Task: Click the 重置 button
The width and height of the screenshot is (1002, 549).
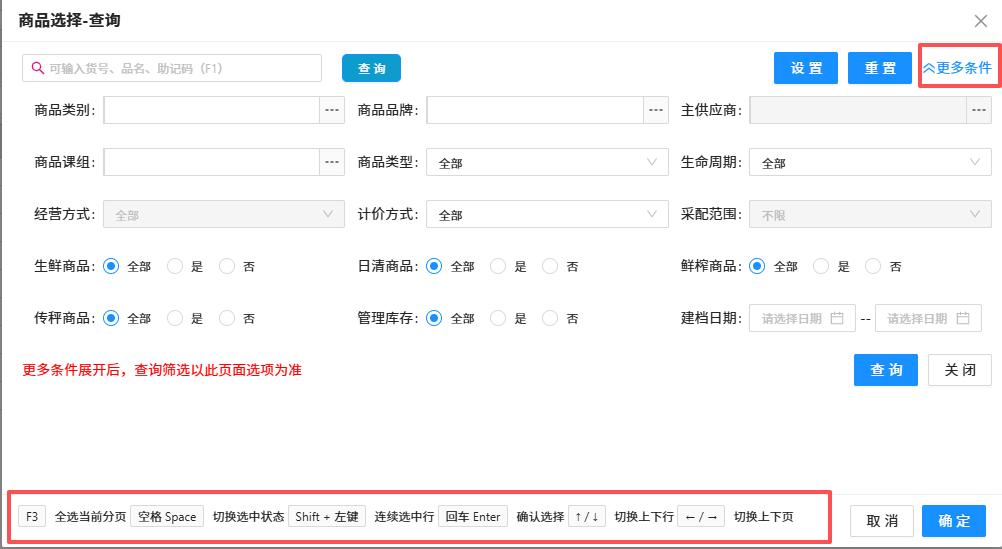Action: click(x=880, y=68)
